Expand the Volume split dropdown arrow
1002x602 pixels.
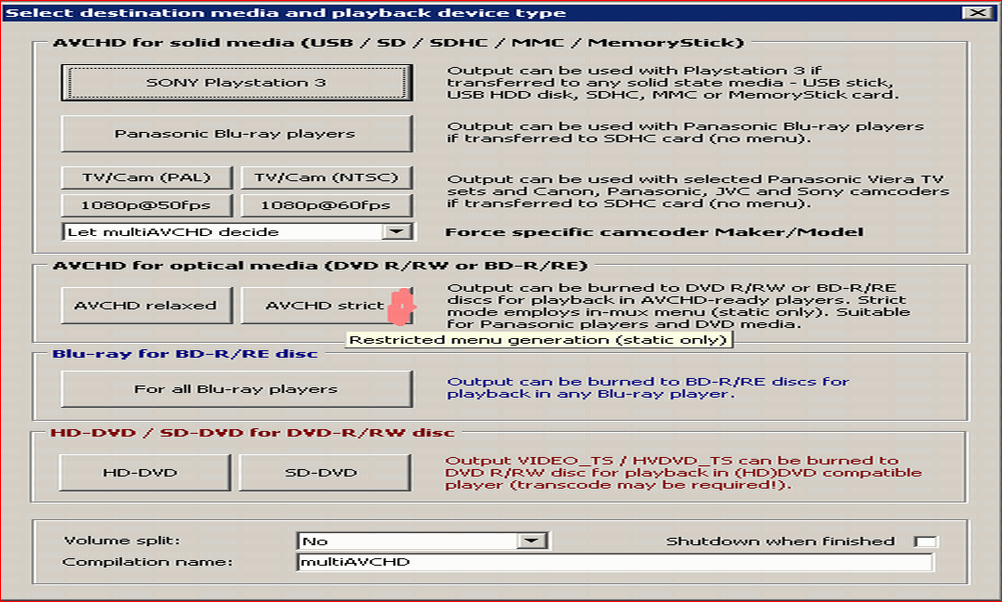click(x=529, y=541)
